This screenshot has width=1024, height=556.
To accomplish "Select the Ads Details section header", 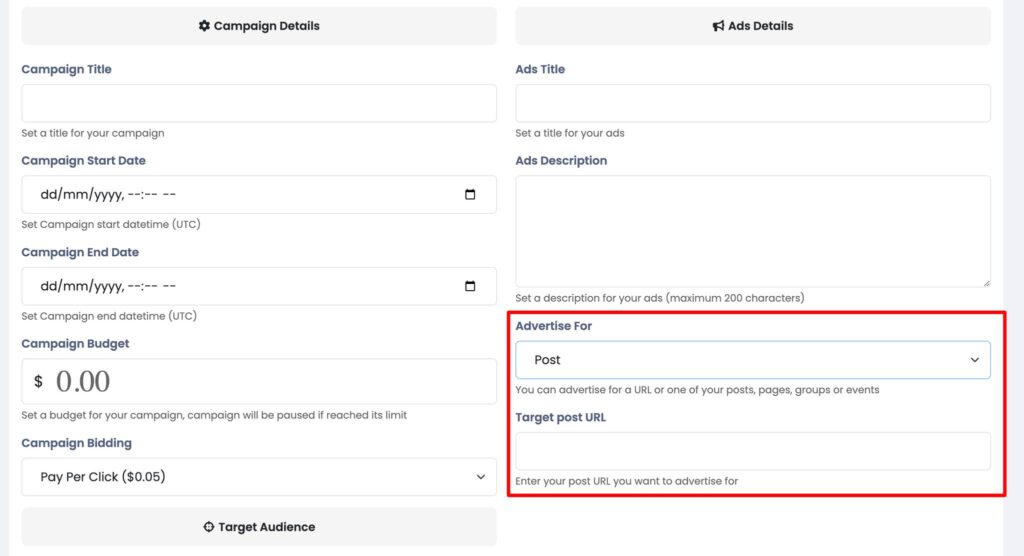I will click(752, 25).
